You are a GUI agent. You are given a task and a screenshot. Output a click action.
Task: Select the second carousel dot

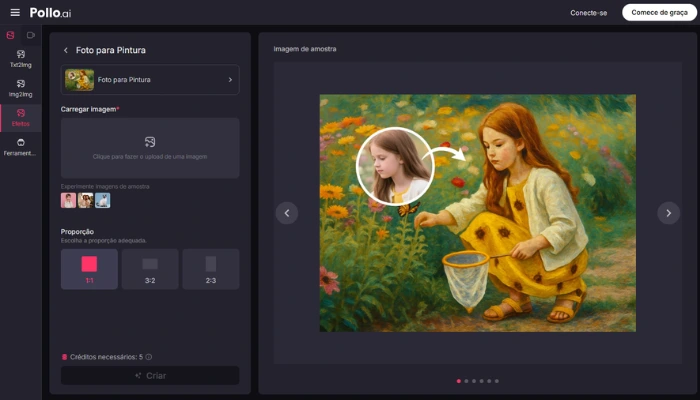pos(466,381)
